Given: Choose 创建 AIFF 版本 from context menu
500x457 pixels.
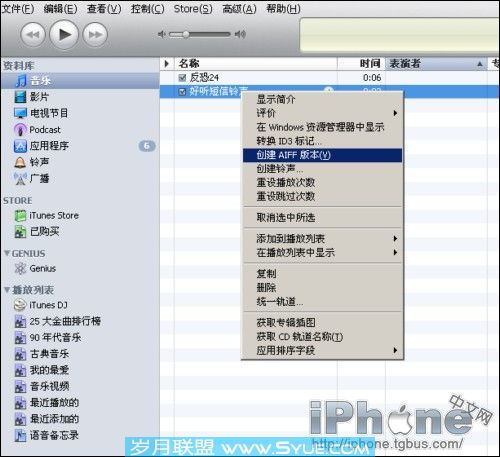Looking at the screenshot, I should [x=323, y=155].
